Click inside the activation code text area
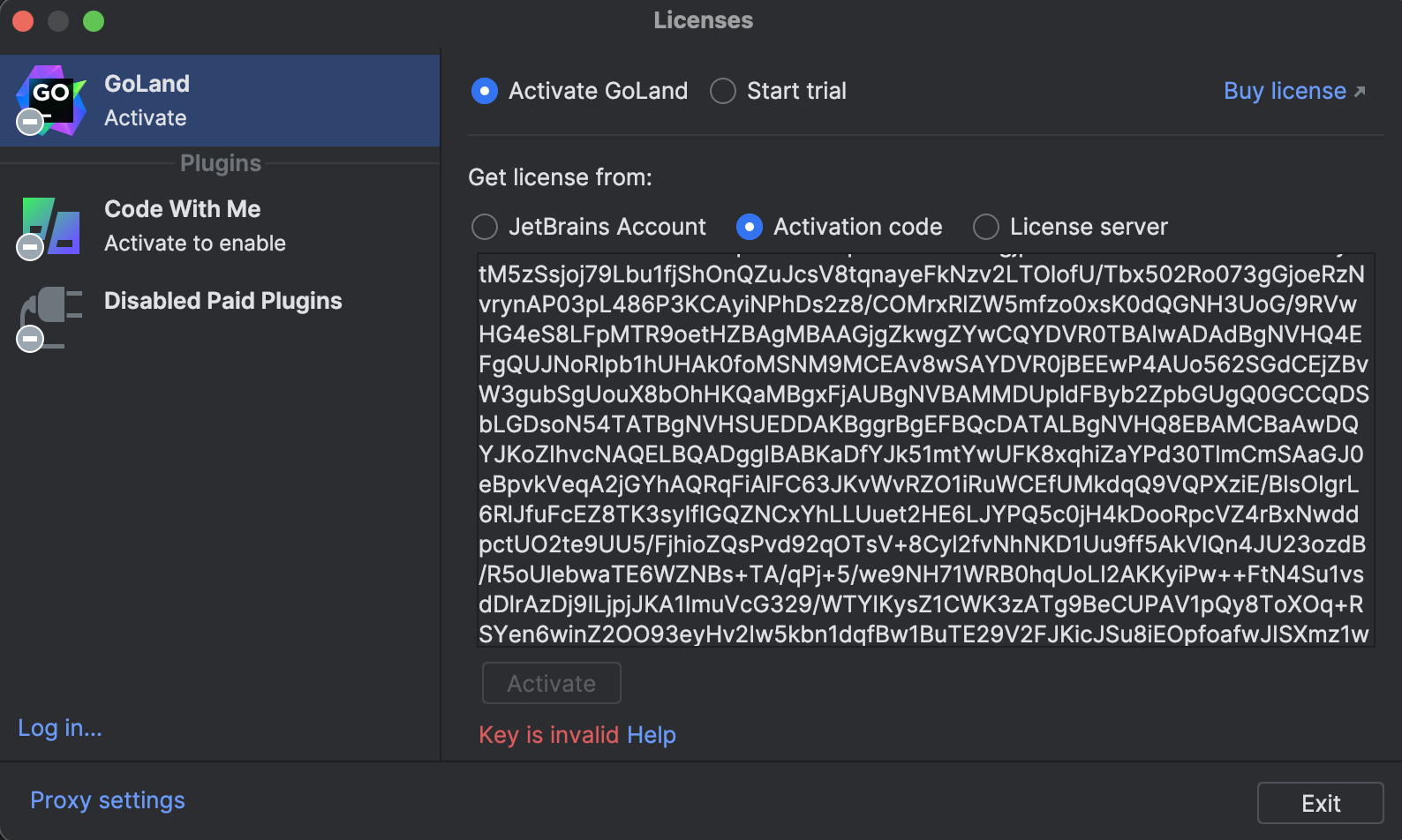 tap(926, 450)
